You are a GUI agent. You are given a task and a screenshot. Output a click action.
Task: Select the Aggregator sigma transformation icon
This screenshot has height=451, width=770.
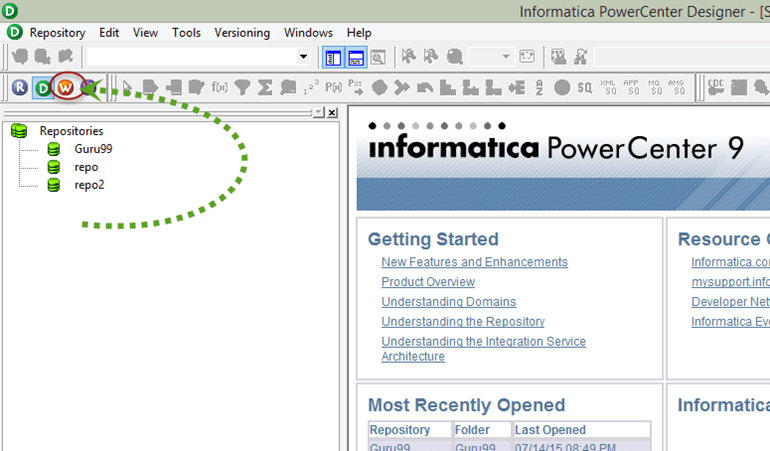point(265,87)
